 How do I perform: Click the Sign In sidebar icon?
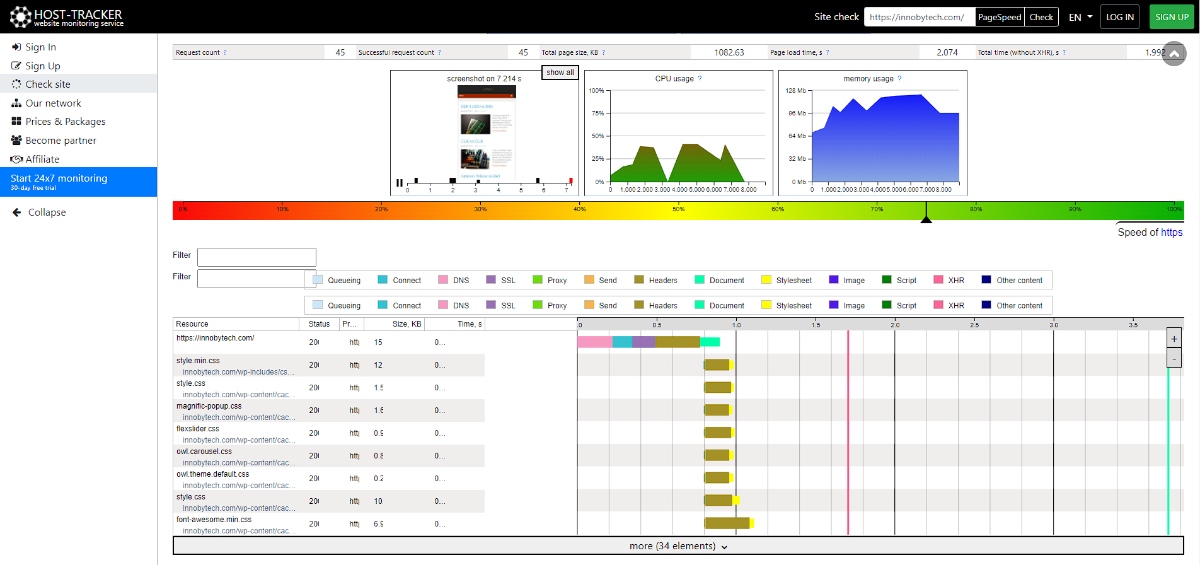16,47
